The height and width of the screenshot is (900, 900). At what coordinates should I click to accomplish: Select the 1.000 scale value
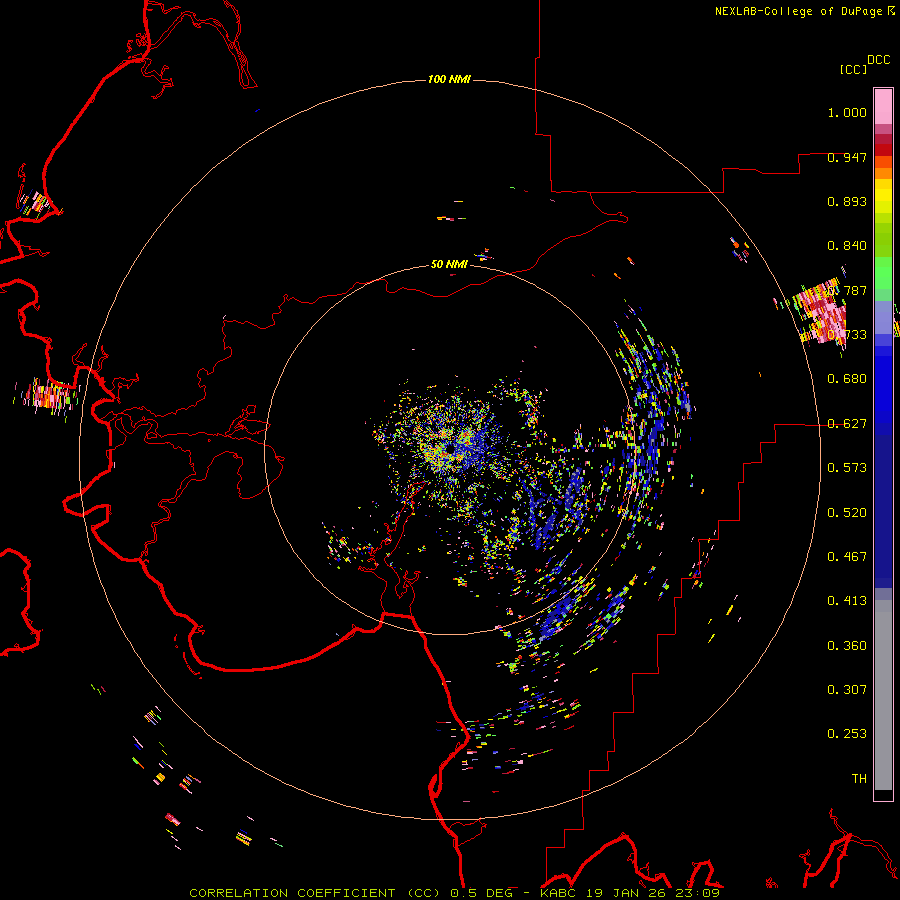pyautogui.click(x=847, y=112)
